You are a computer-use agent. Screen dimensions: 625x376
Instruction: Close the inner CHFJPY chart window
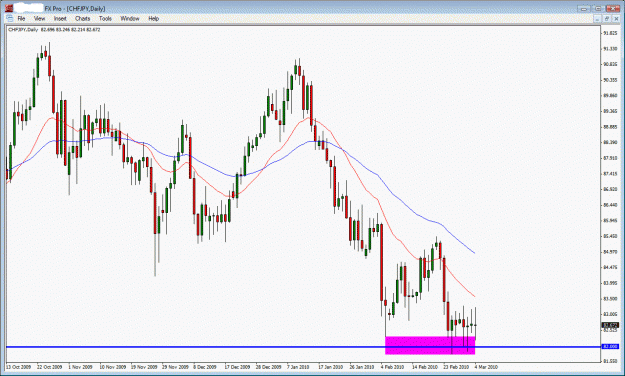(615, 19)
